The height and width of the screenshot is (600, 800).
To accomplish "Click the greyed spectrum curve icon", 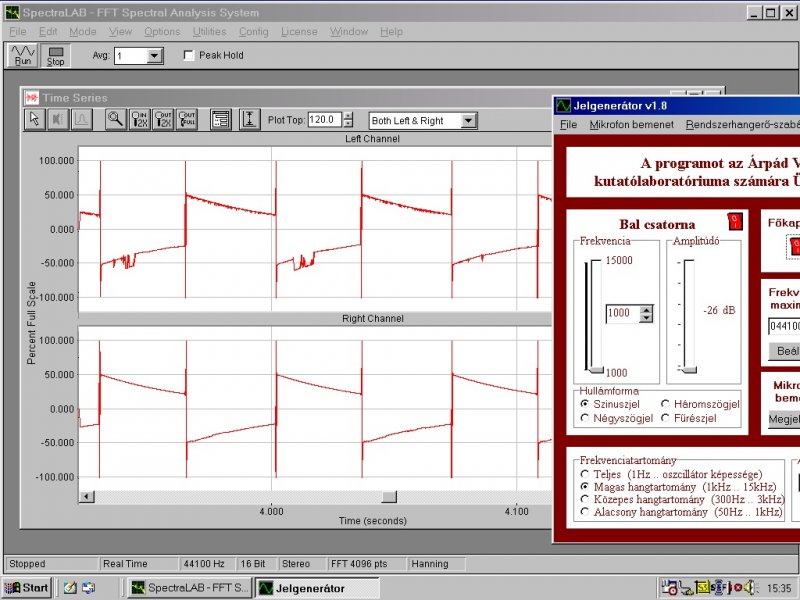I will click(x=81, y=119).
